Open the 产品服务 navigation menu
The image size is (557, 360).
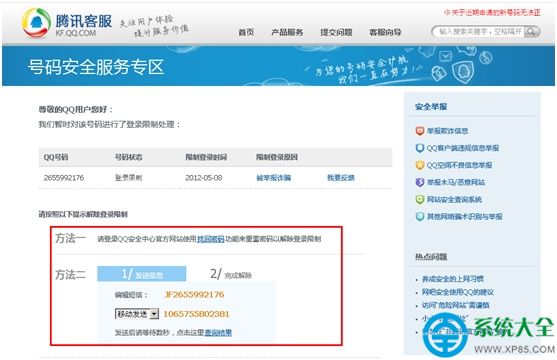point(287,32)
